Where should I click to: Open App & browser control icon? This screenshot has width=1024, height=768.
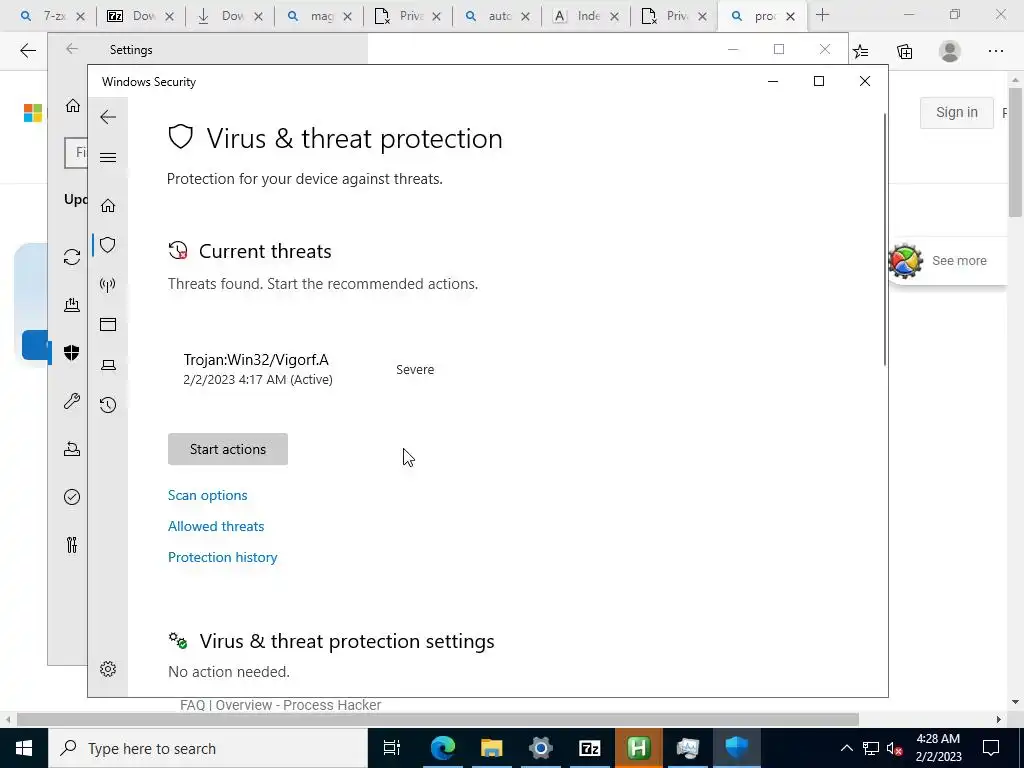click(x=108, y=325)
